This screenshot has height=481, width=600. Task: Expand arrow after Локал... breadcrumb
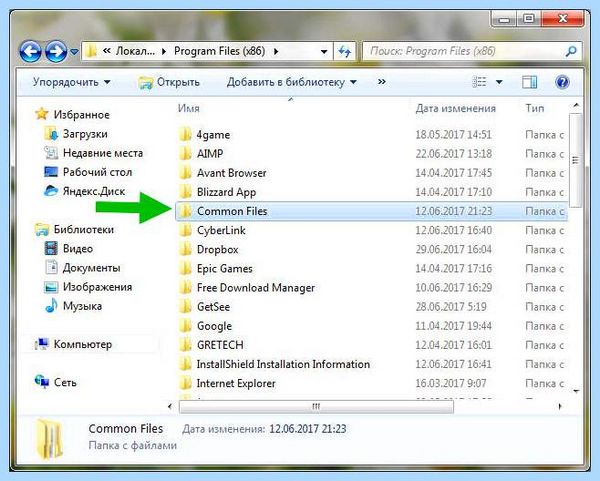coord(164,51)
